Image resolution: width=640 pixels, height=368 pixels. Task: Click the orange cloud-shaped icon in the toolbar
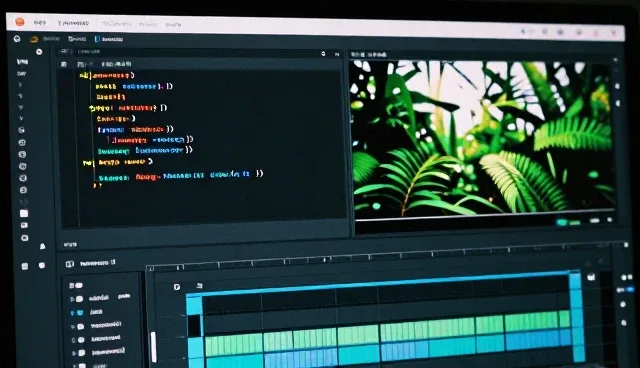pyautogui.click(x=34, y=39)
